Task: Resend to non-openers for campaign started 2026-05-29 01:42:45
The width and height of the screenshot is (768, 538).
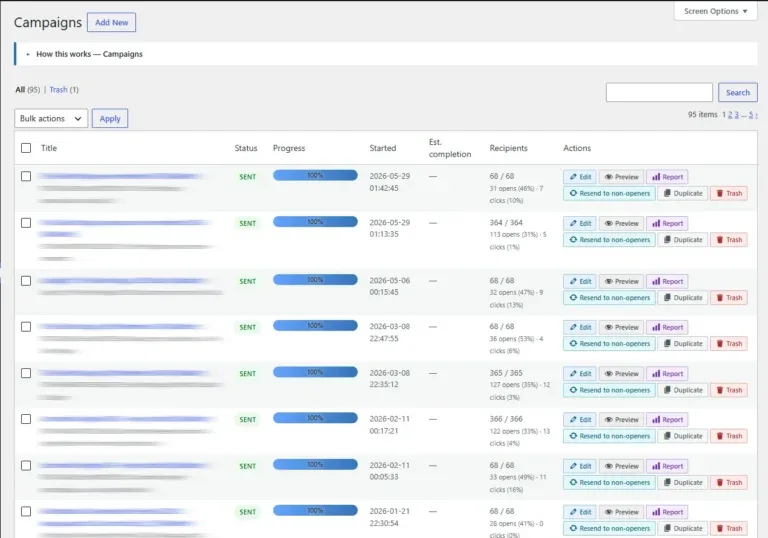Action: [x=609, y=194]
